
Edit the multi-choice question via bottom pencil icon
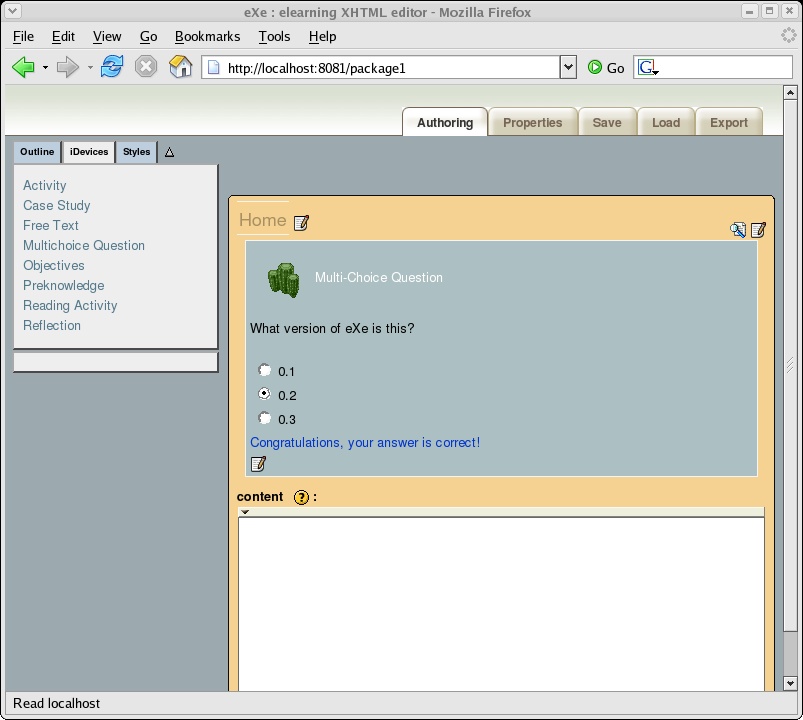point(258,463)
